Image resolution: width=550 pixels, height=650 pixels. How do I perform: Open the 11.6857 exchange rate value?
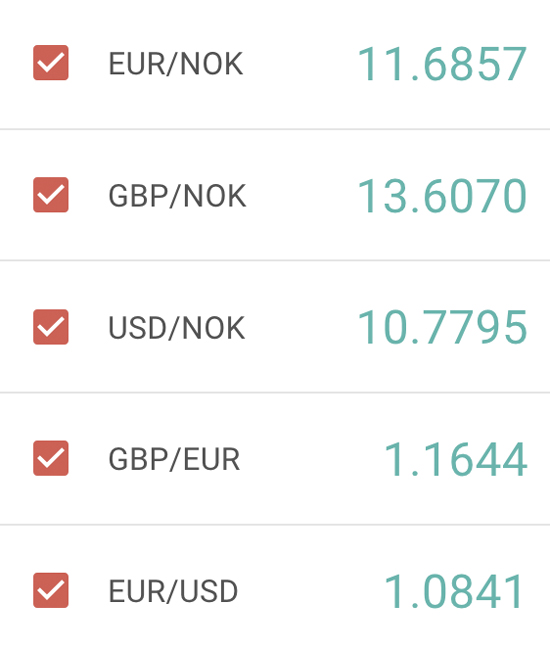pyautogui.click(x=442, y=64)
